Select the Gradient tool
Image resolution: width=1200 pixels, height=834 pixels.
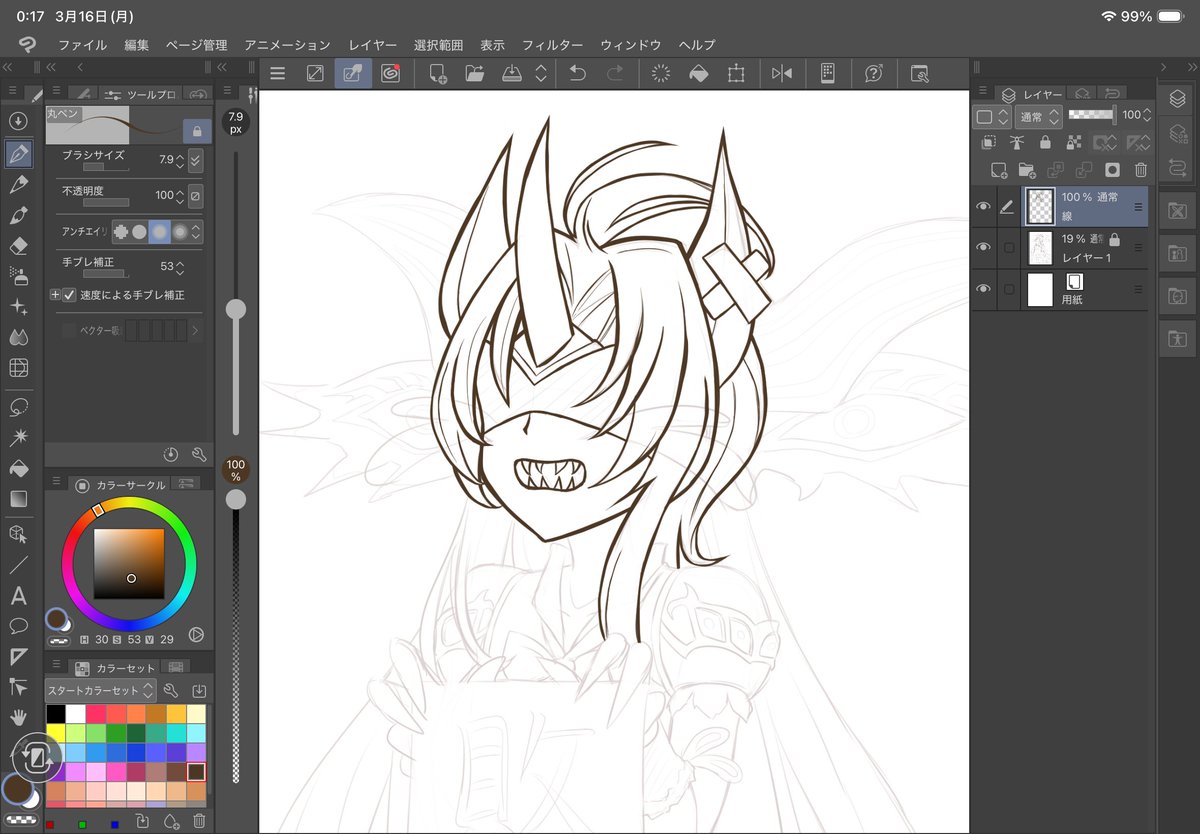(x=18, y=498)
